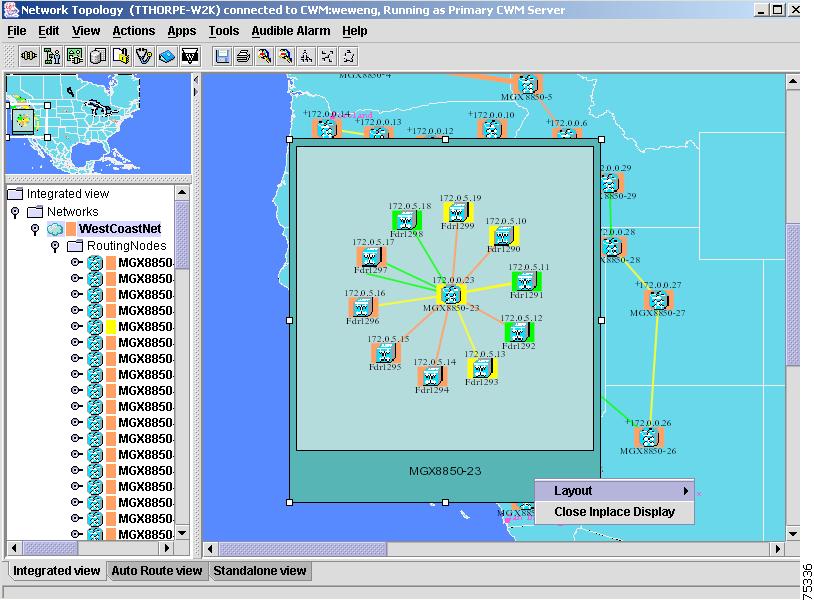Open the Edit menu
The height and width of the screenshot is (600, 814).
(x=48, y=31)
